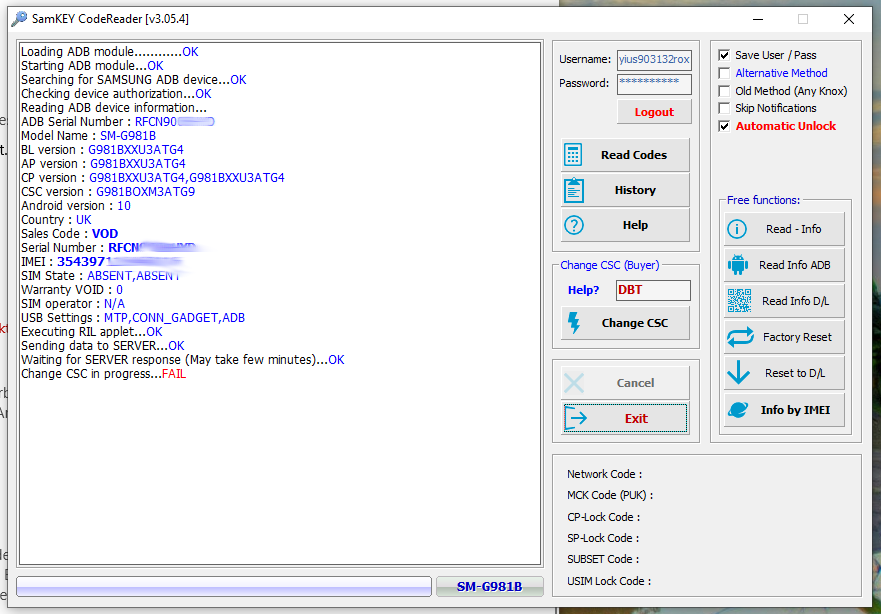Click the Exit button label

(x=636, y=419)
